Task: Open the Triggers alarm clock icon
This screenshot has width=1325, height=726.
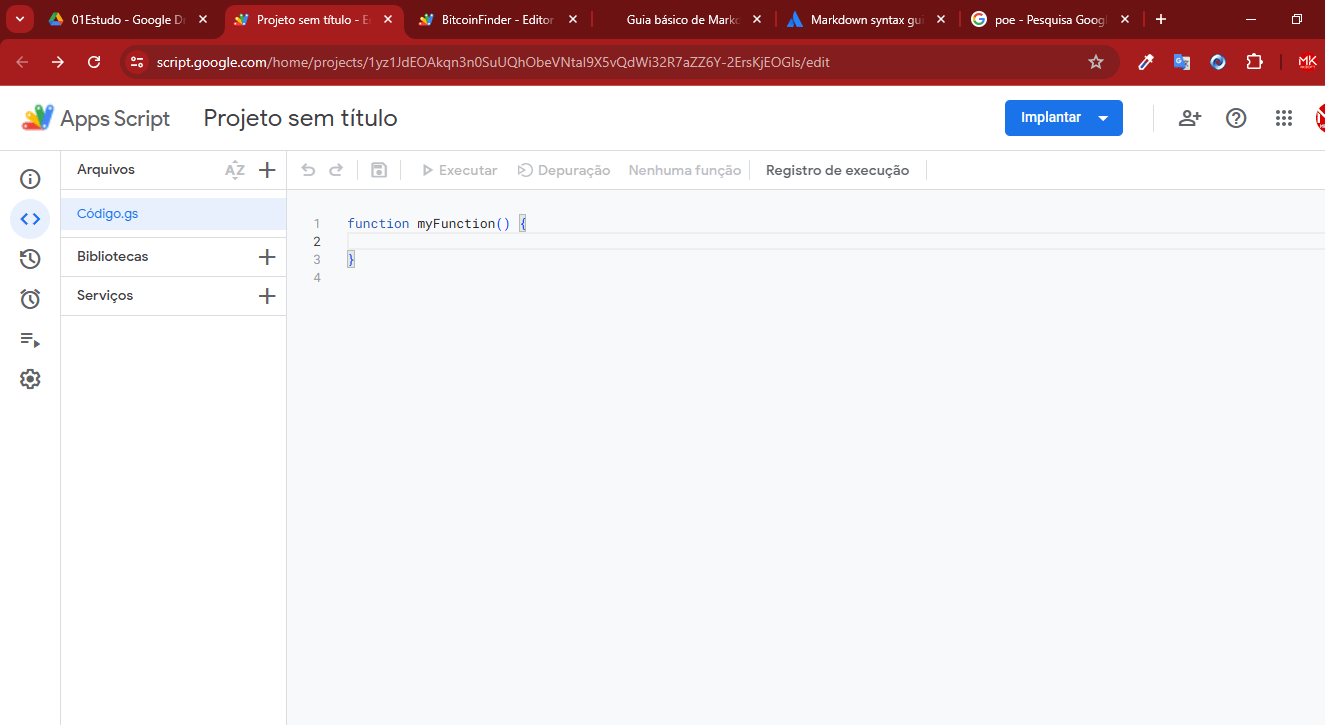Action: click(x=30, y=299)
